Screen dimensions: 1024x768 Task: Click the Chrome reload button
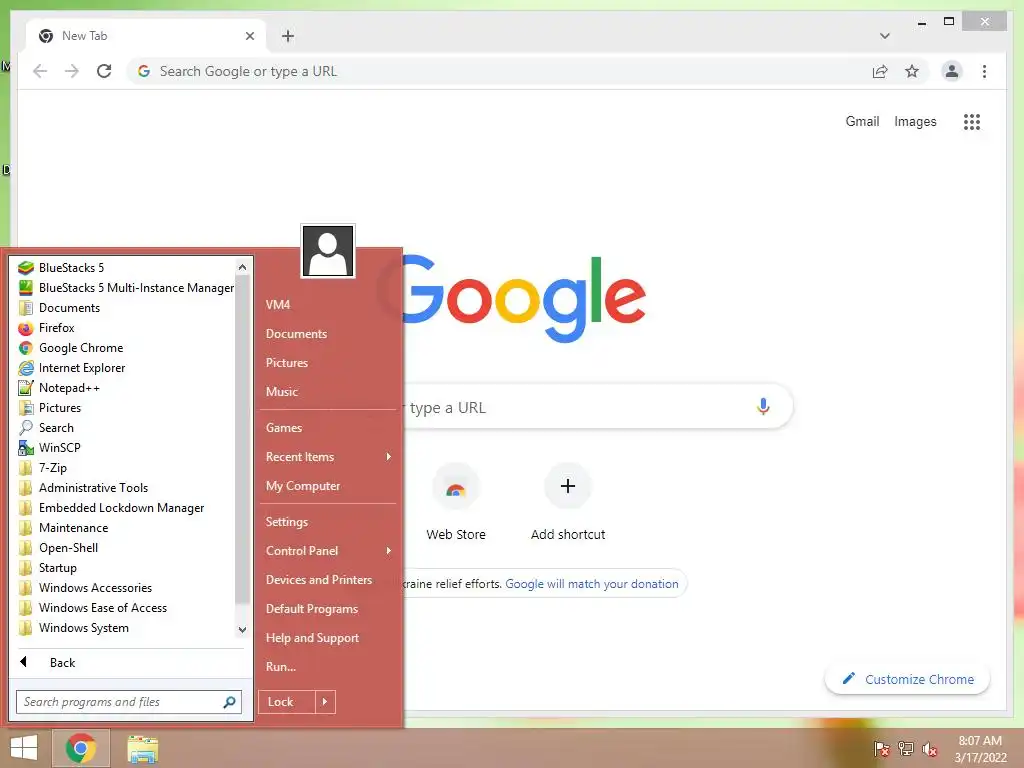click(104, 71)
